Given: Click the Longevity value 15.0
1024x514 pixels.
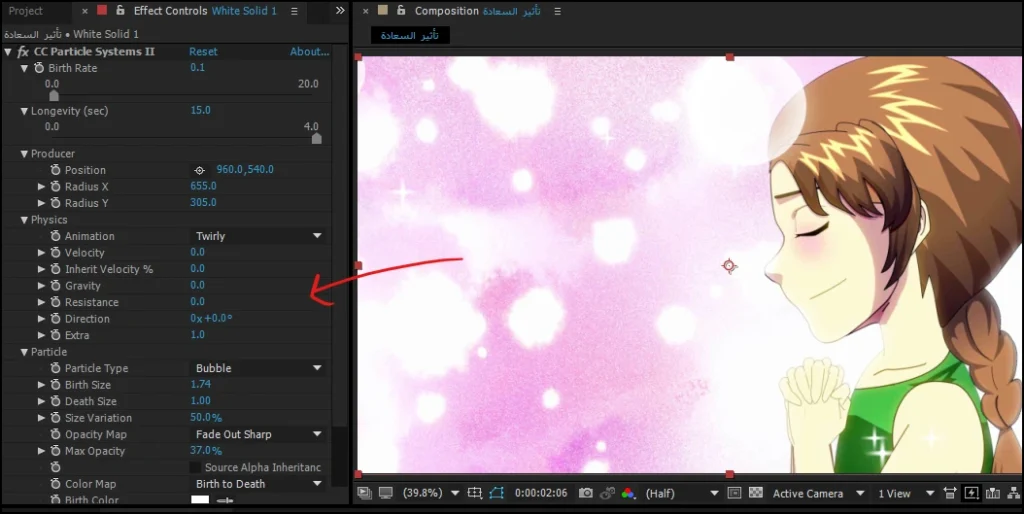Looking at the screenshot, I should [200, 110].
